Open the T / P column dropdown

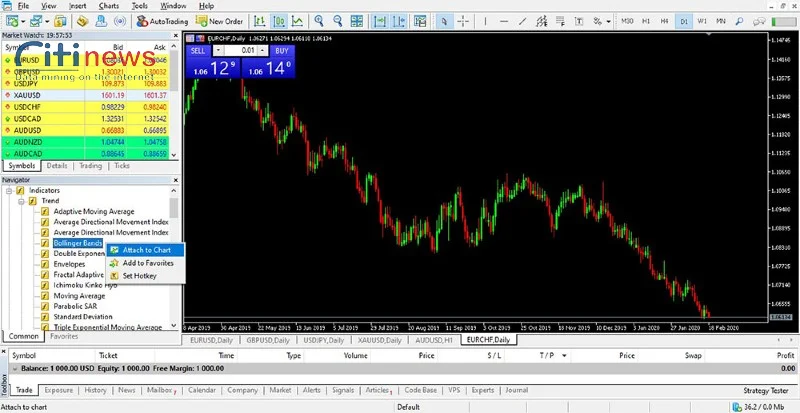click(564, 355)
